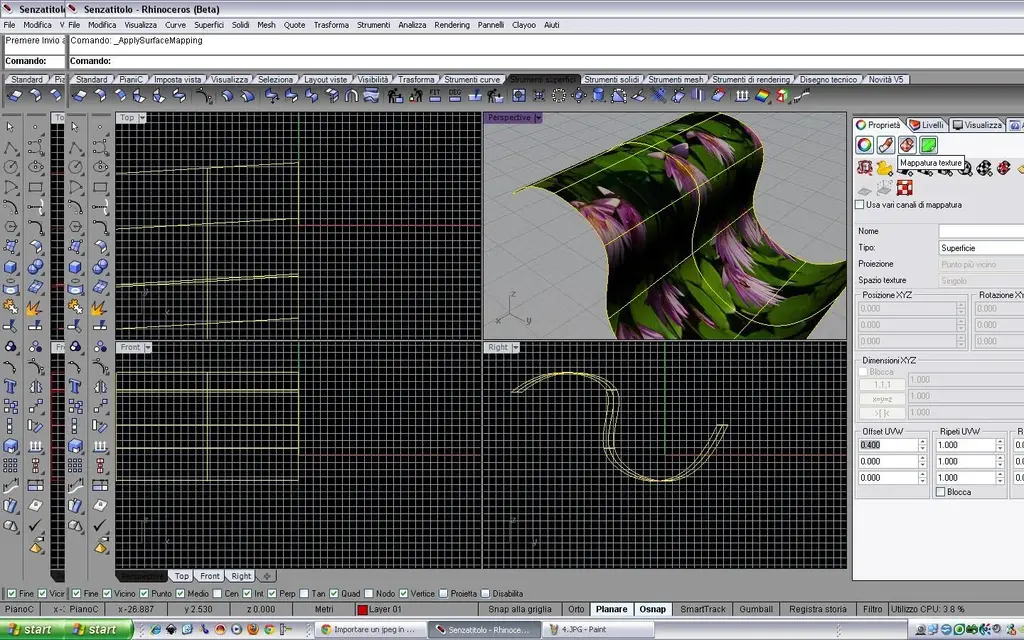Select the FIT surface tool icon
Viewport: 1024px width, 640px height.
(x=435, y=95)
